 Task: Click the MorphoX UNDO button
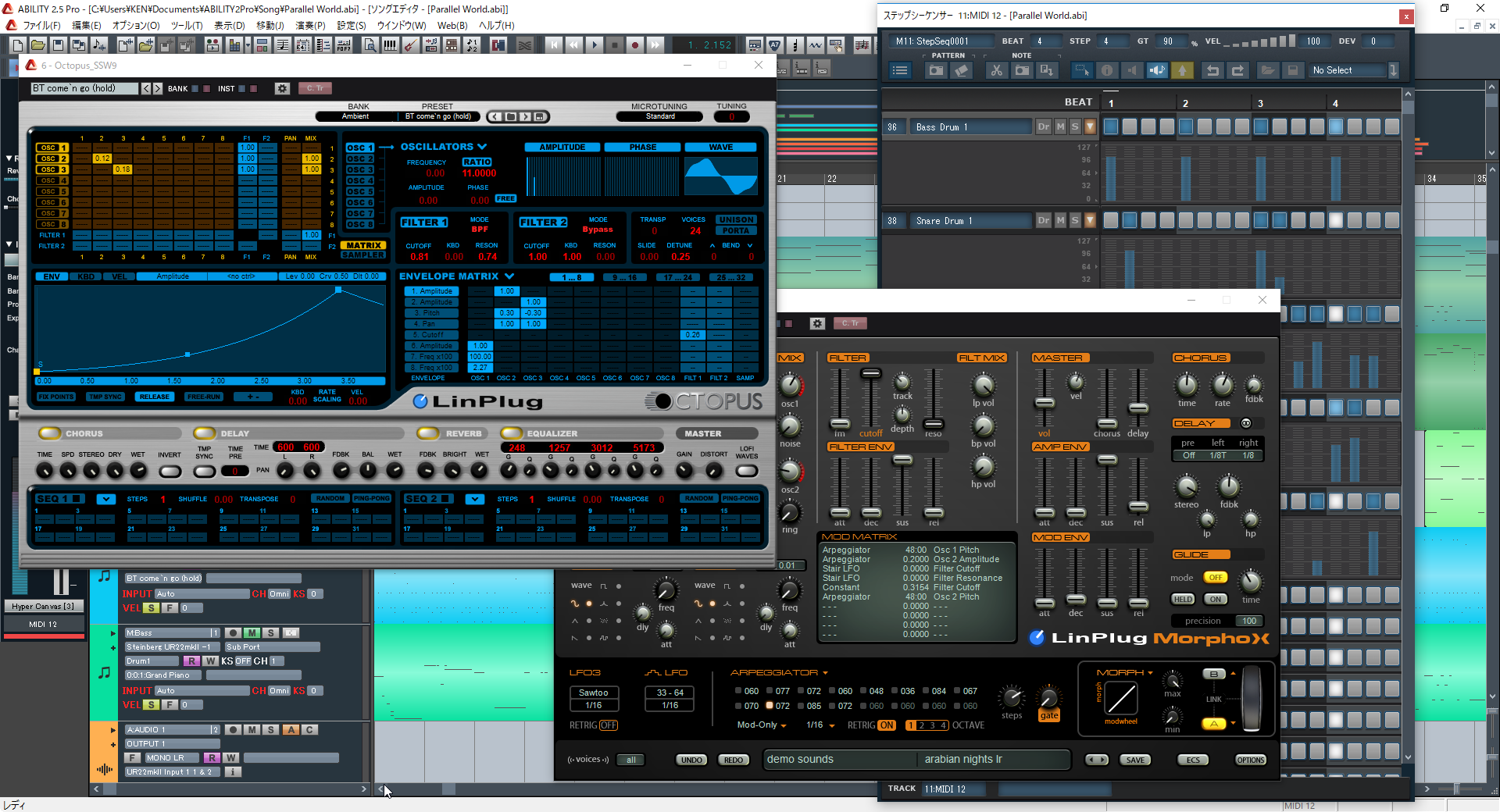(x=691, y=760)
